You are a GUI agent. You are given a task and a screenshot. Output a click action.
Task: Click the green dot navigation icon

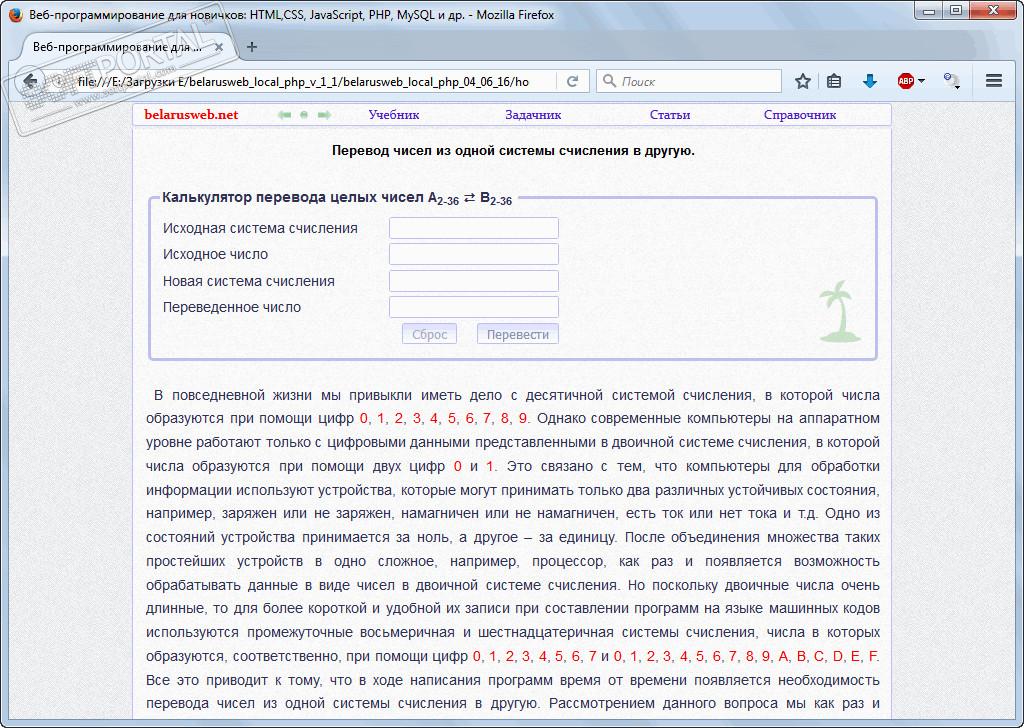(304, 115)
